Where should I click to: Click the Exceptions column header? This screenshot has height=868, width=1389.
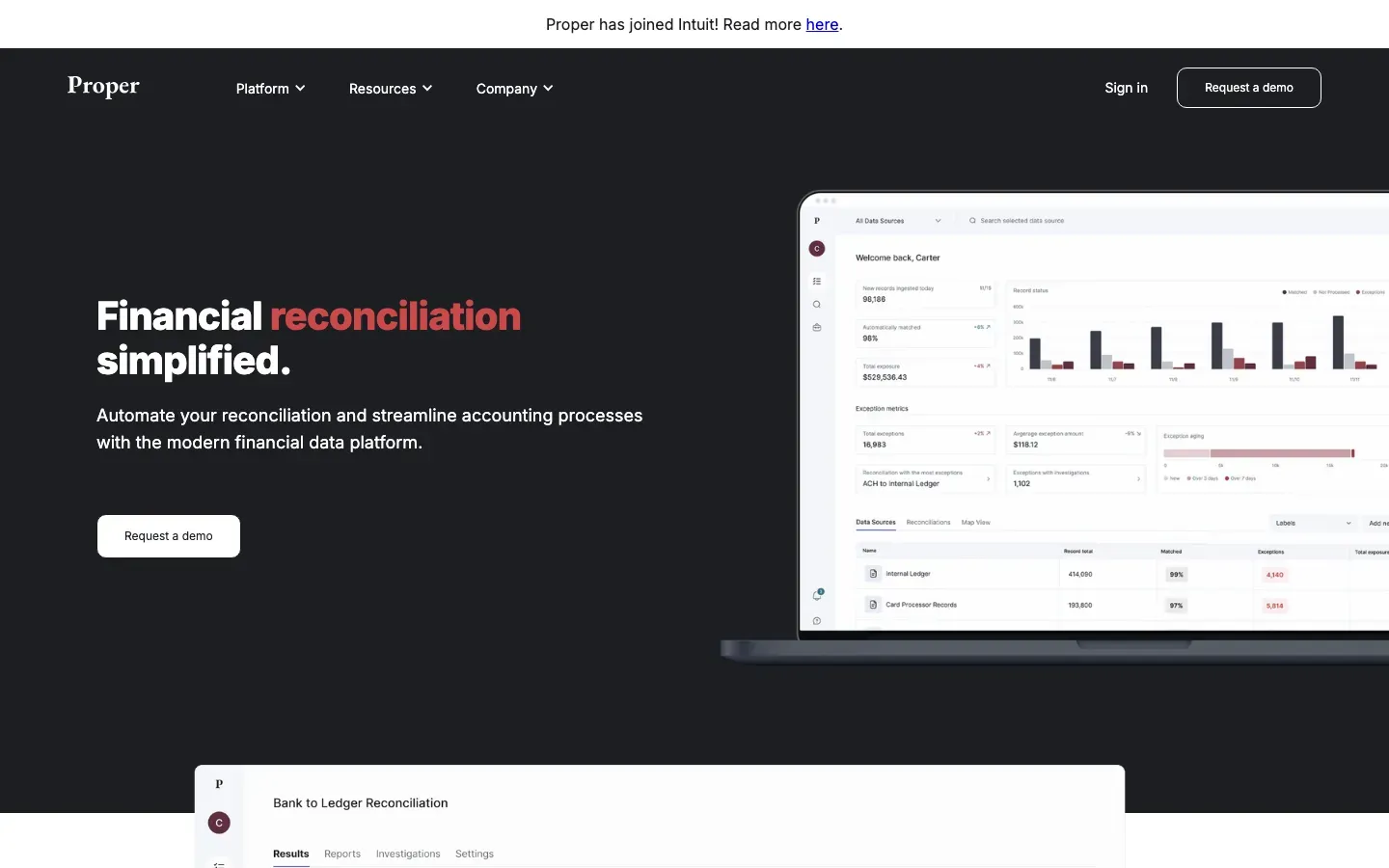[1270, 552]
